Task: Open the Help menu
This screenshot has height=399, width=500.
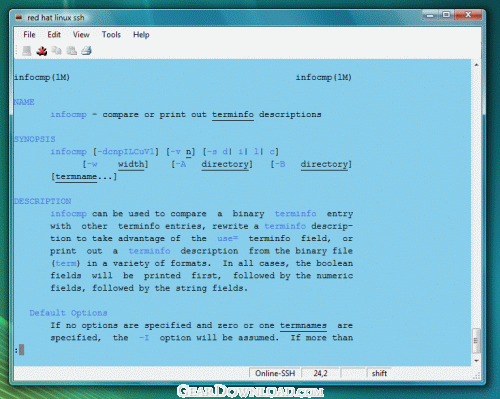Action: 141,35
